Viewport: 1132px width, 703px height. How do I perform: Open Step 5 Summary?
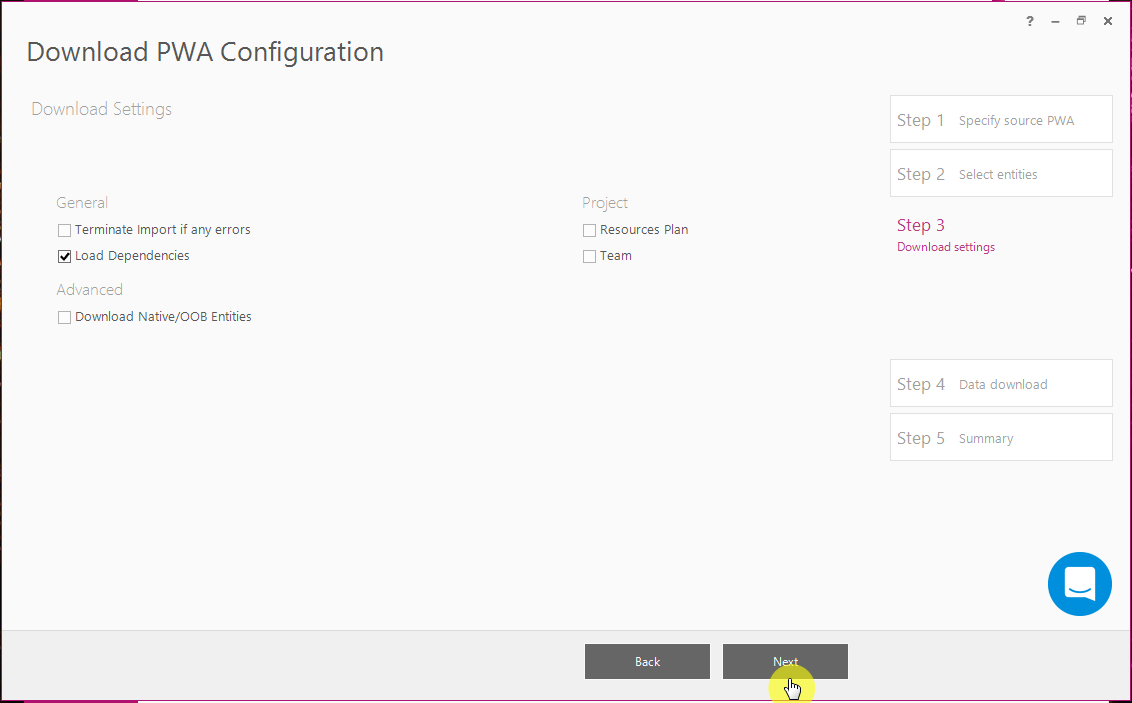click(1001, 437)
